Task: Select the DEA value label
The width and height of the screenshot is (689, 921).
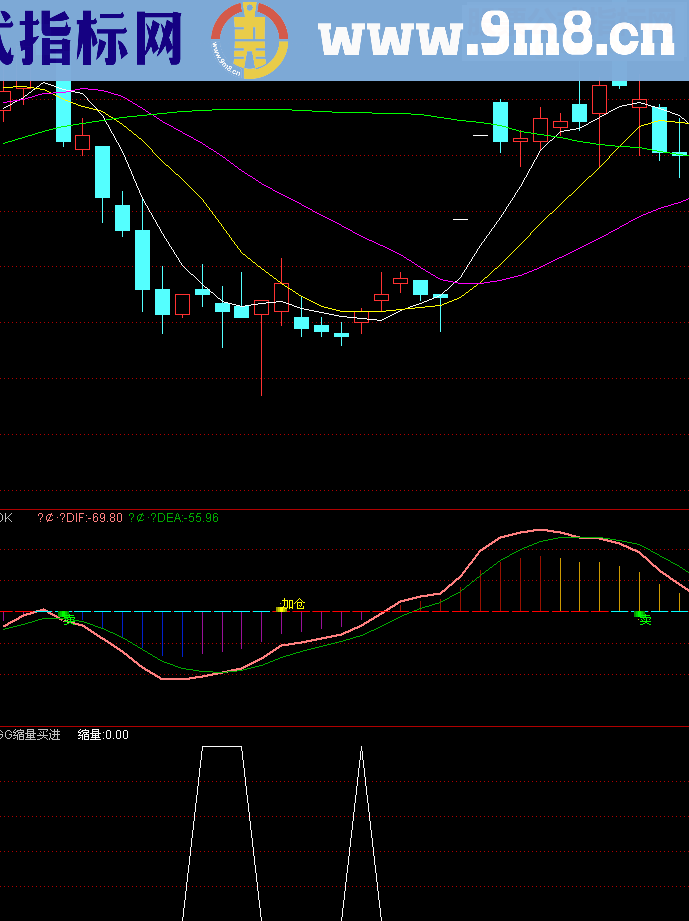Action: pos(173,518)
